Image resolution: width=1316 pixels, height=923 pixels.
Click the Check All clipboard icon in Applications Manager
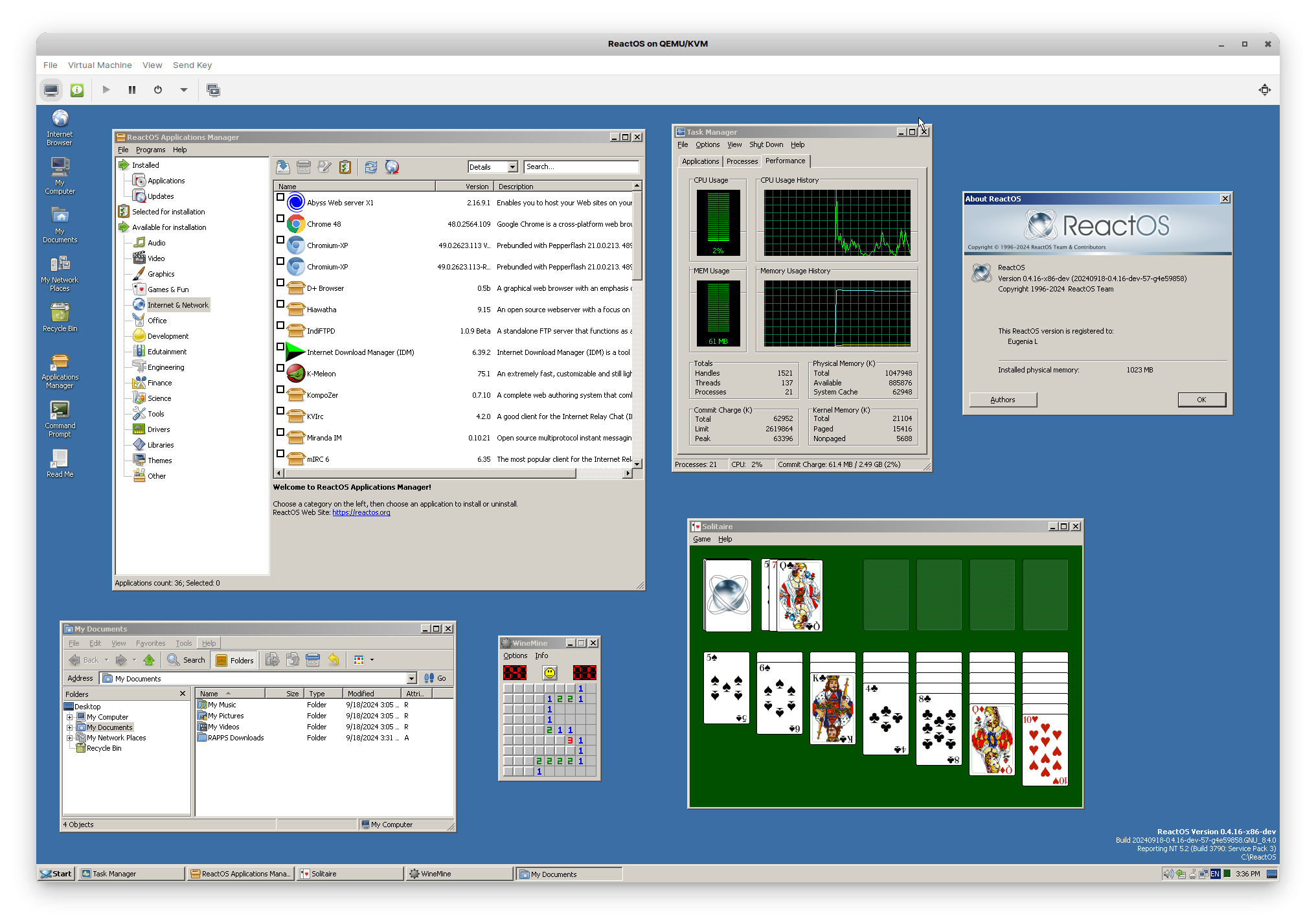tap(345, 167)
